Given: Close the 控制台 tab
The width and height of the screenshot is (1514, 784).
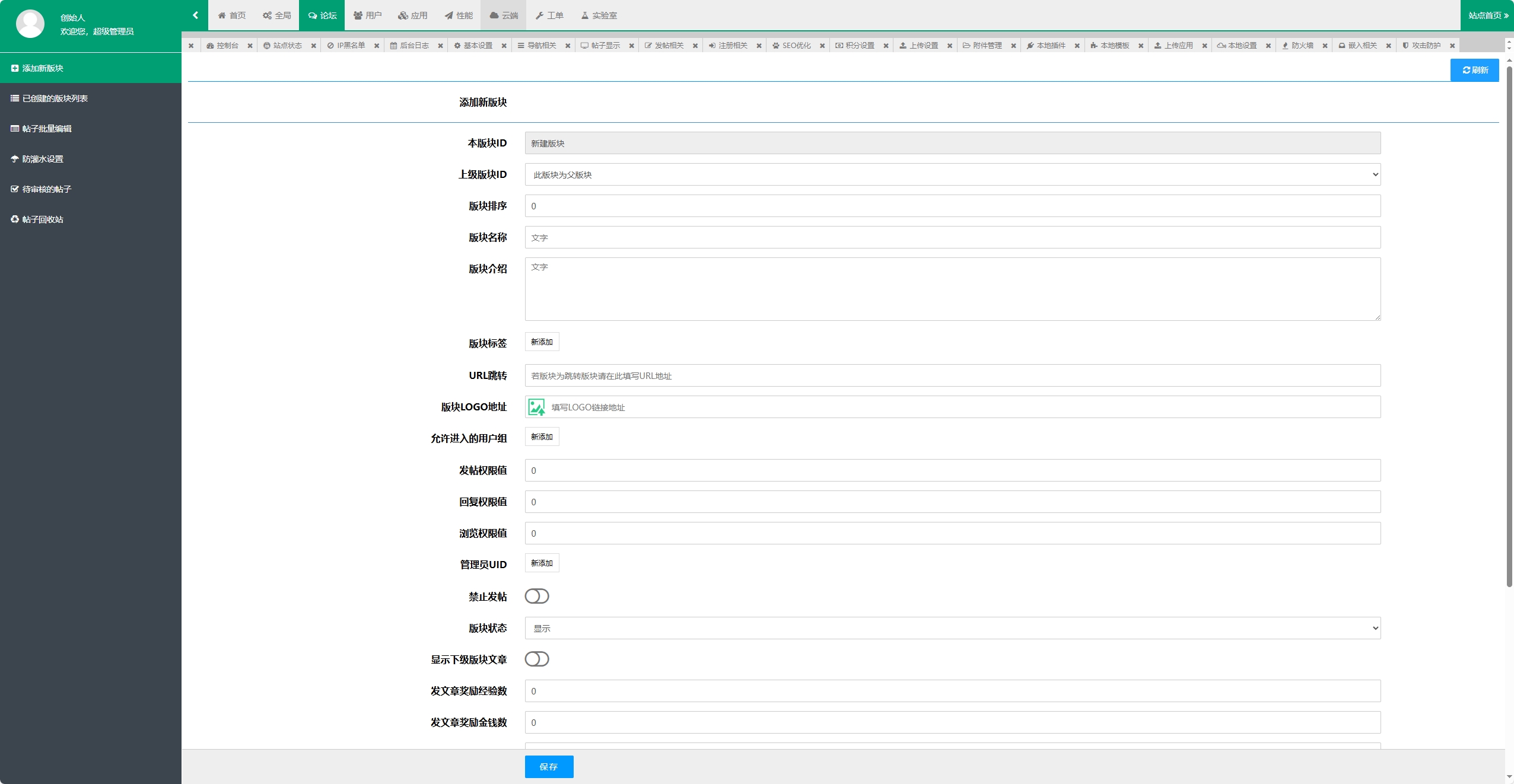Looking at the screenshot, I should (250, 46).
